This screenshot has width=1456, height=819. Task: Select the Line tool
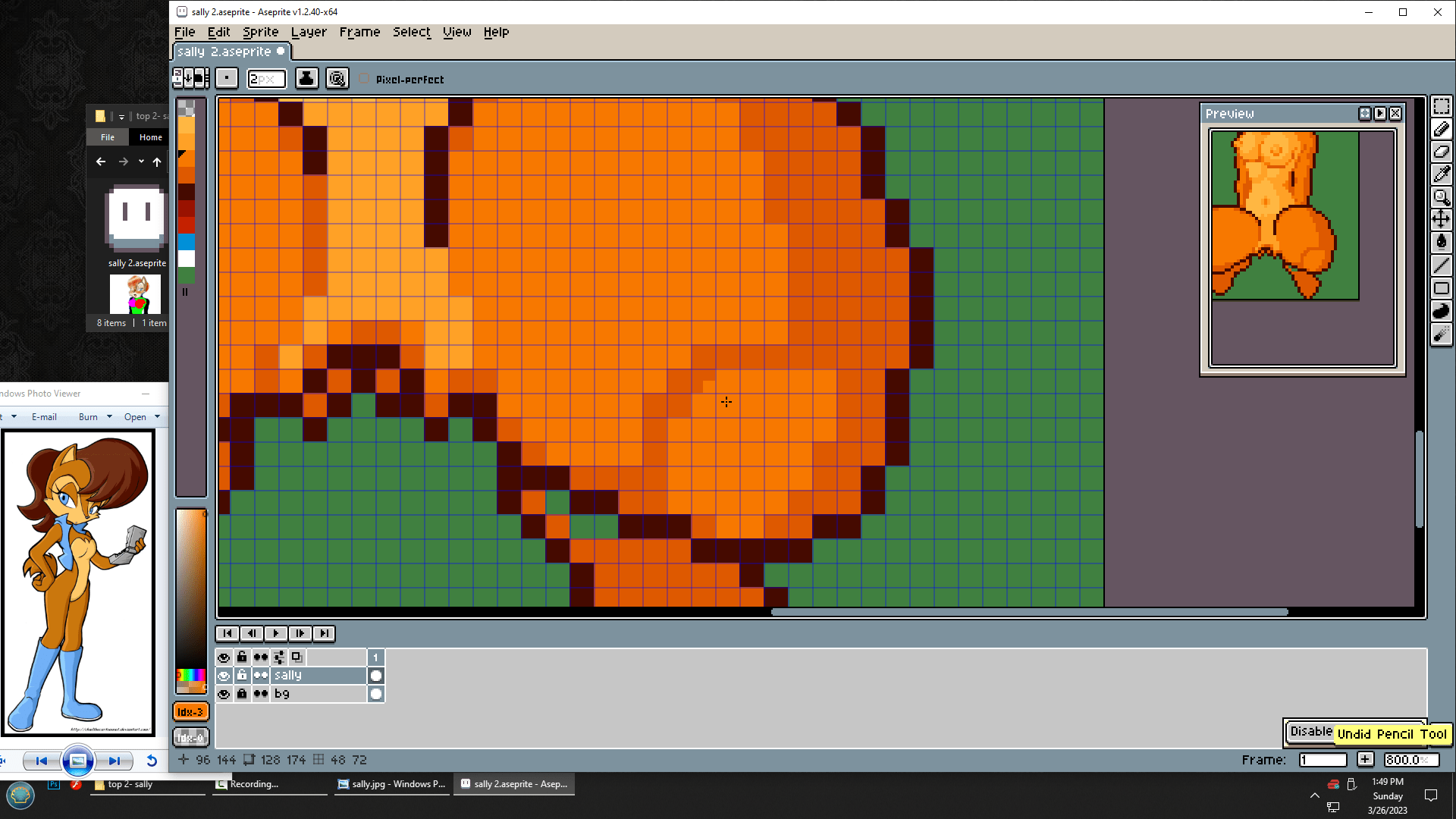pos(1441,265)
